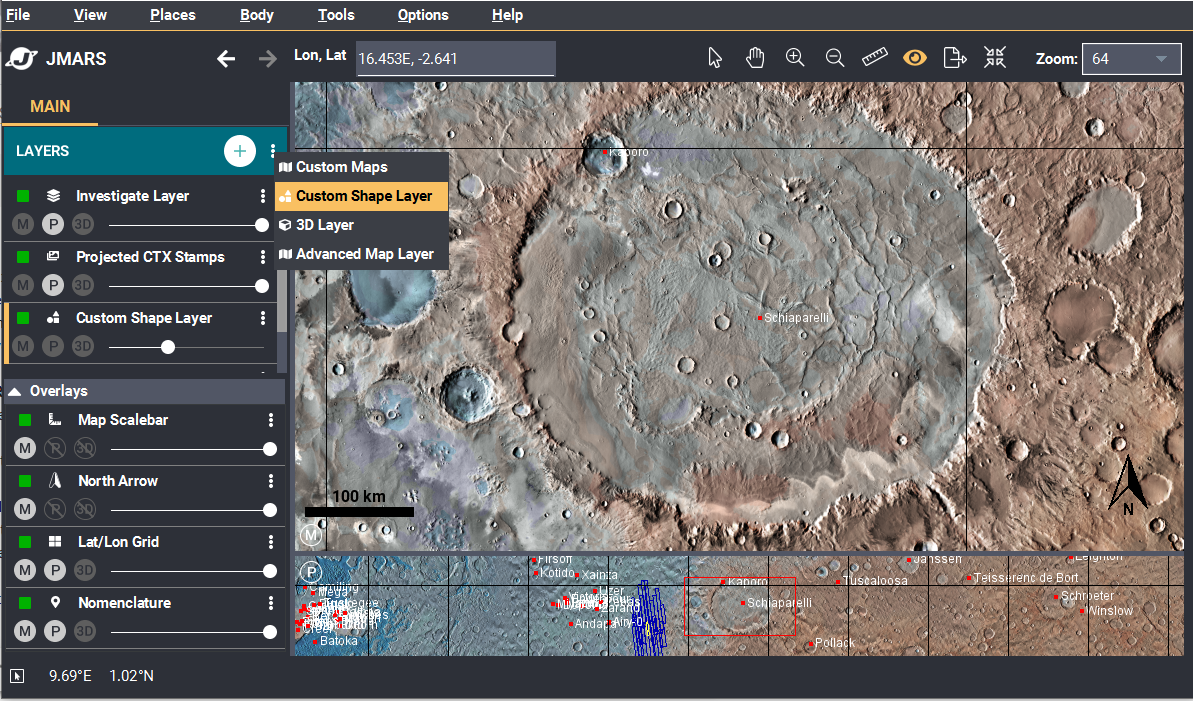
Task: Choose Custom Maps from popup menu
Action: point(361,167)
